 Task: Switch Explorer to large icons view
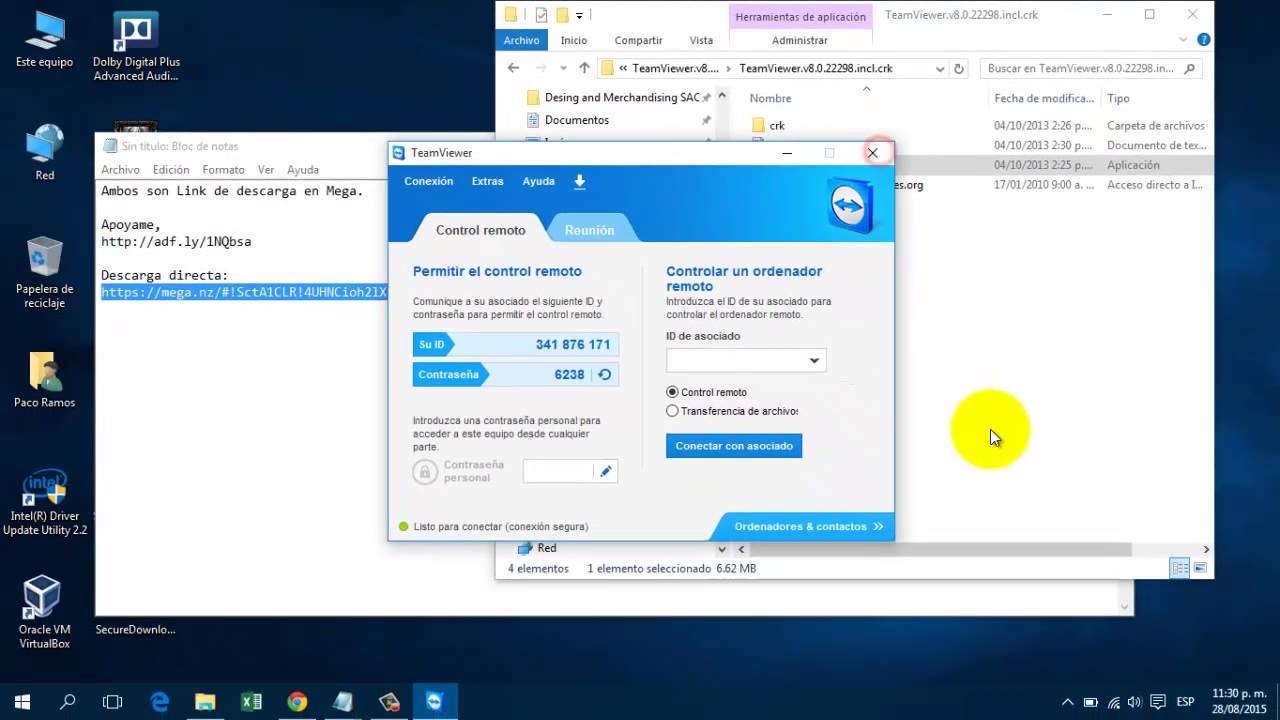tap(1200, 568)
